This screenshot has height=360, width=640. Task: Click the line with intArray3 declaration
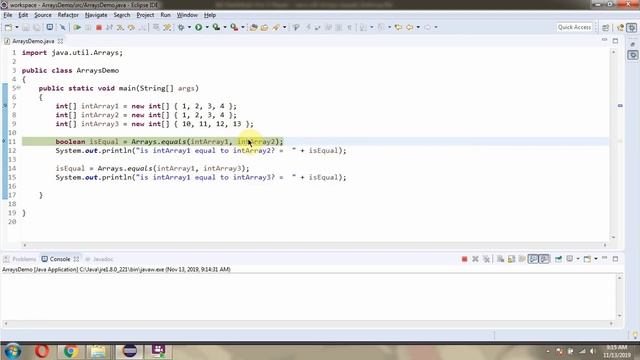(154, 124)
